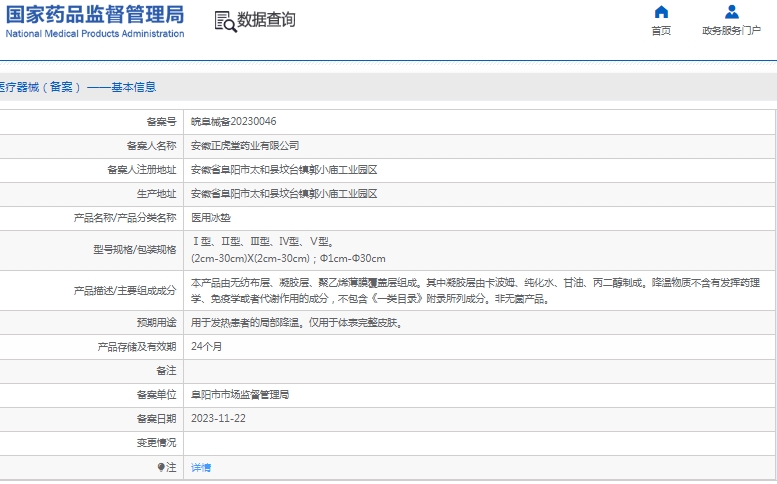
Task: Click the 备案日期 row label
Action: 156,419
